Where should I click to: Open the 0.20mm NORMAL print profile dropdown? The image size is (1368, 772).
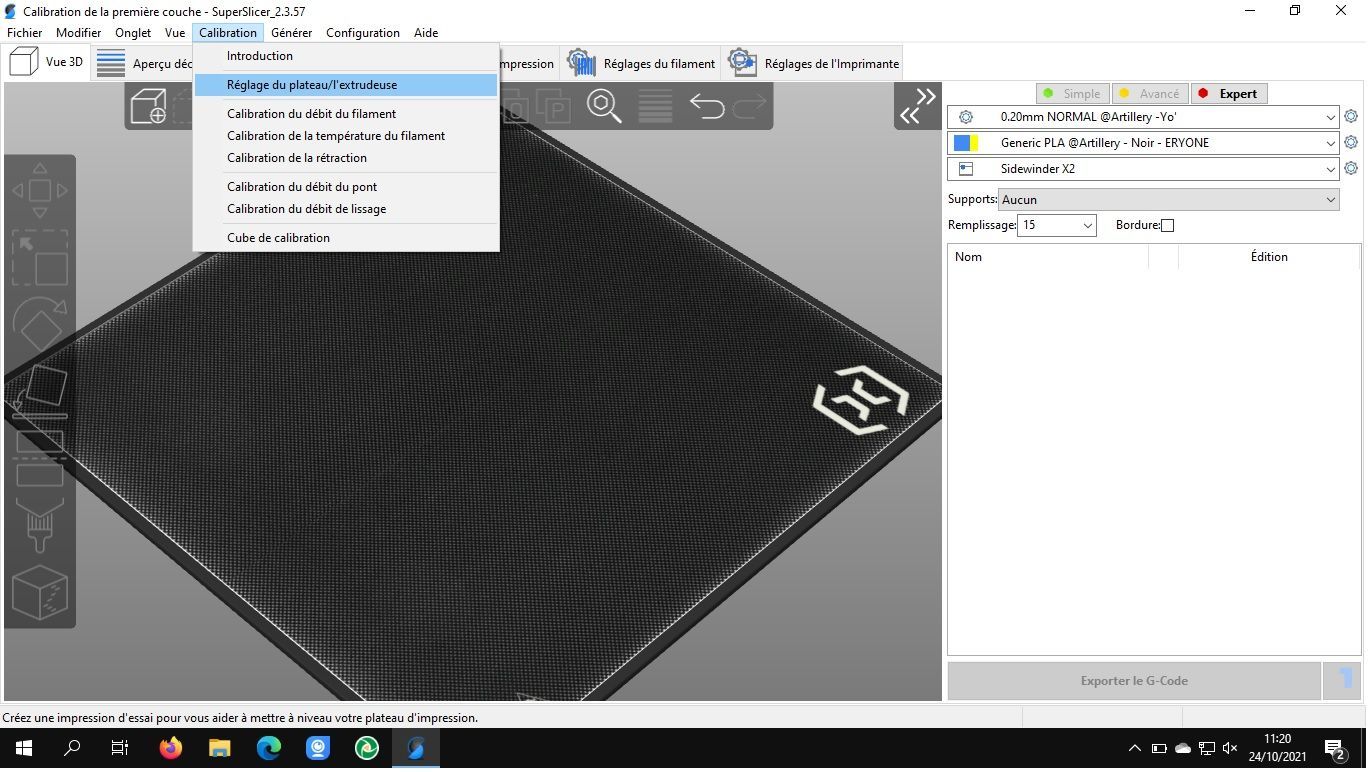(1143, 117)
